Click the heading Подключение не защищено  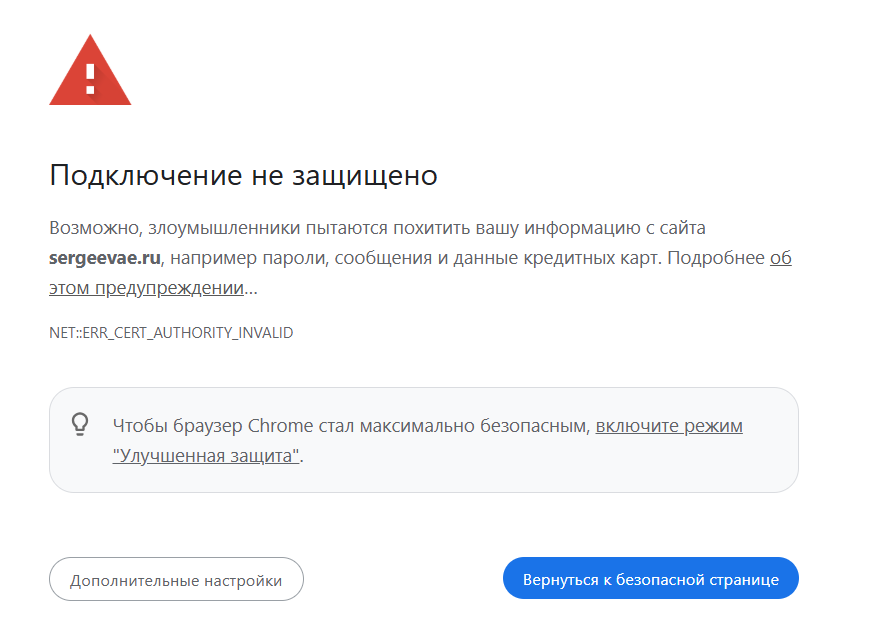click(x=244, y=175)
